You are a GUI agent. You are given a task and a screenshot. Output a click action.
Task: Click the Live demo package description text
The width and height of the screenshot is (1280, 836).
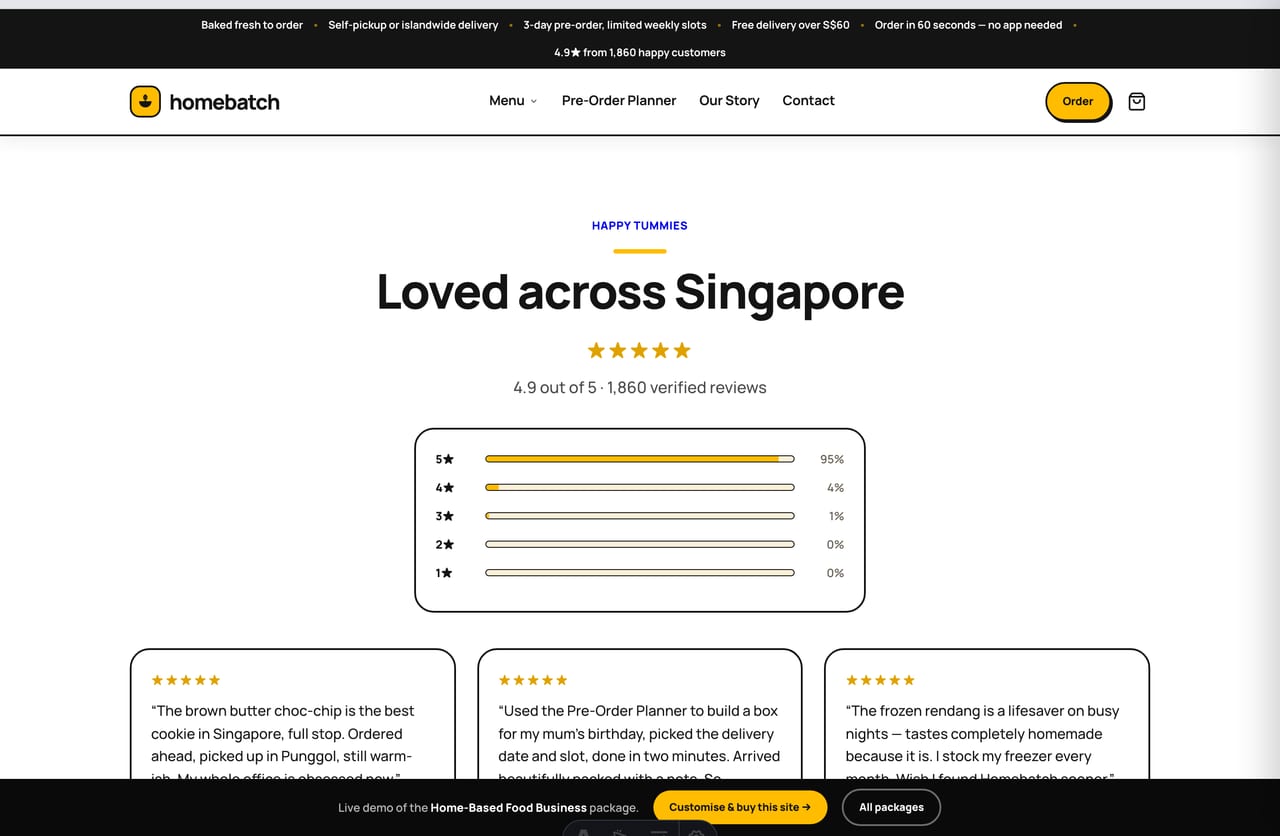[x=488, y=807]
